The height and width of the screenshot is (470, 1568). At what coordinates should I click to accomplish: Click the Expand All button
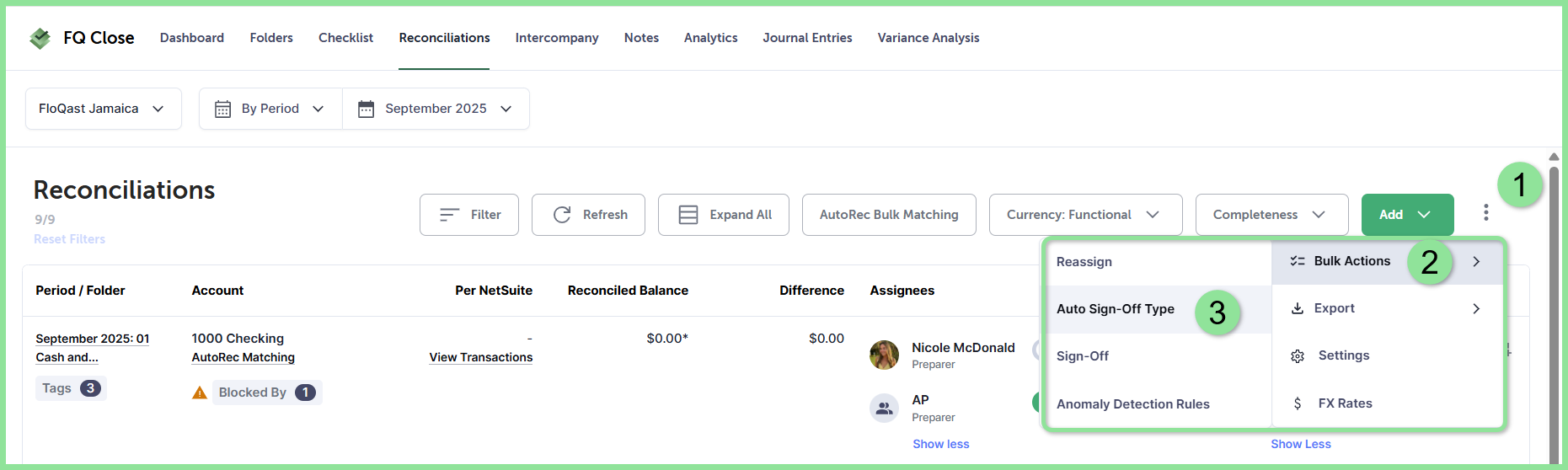724,215
